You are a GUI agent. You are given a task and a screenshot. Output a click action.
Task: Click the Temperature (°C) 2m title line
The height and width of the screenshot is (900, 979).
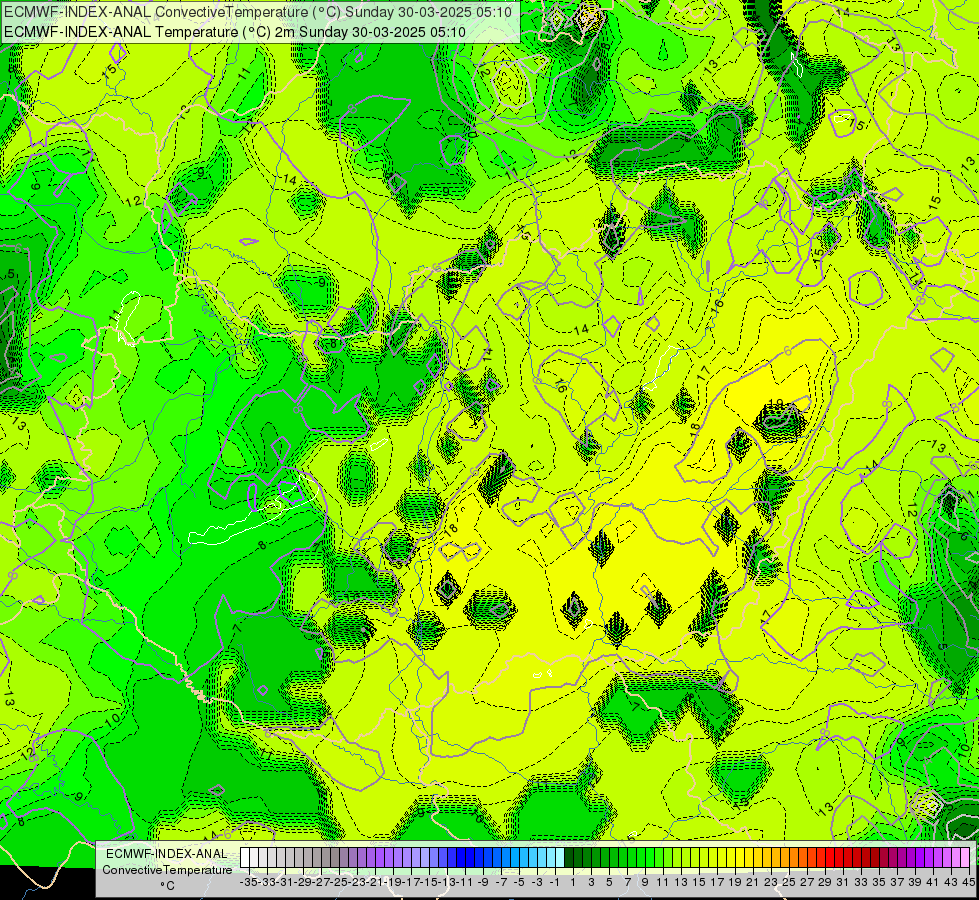tap(235, 32)
